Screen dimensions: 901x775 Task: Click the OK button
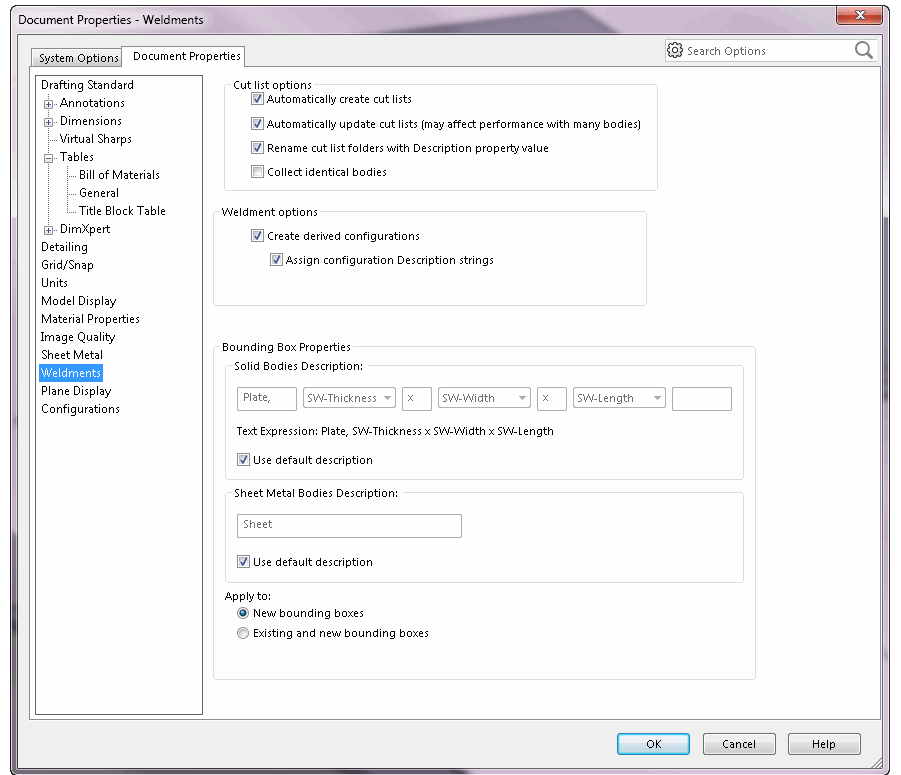653,744
